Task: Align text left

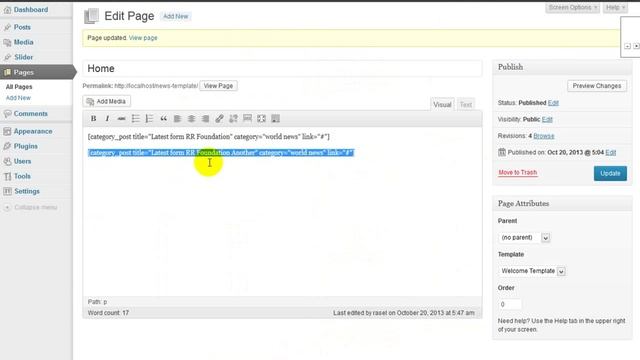Action: tap(177, 118)
